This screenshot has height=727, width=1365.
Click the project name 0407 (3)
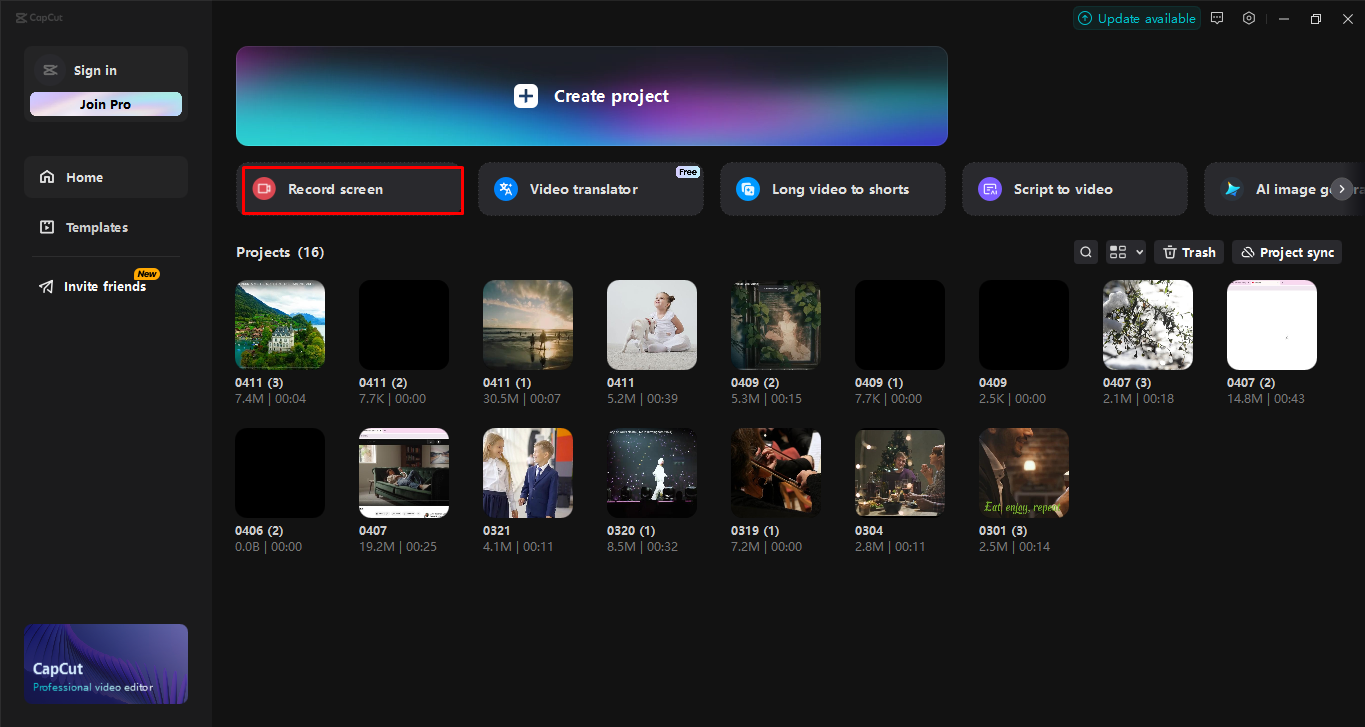pos(1127,383)
